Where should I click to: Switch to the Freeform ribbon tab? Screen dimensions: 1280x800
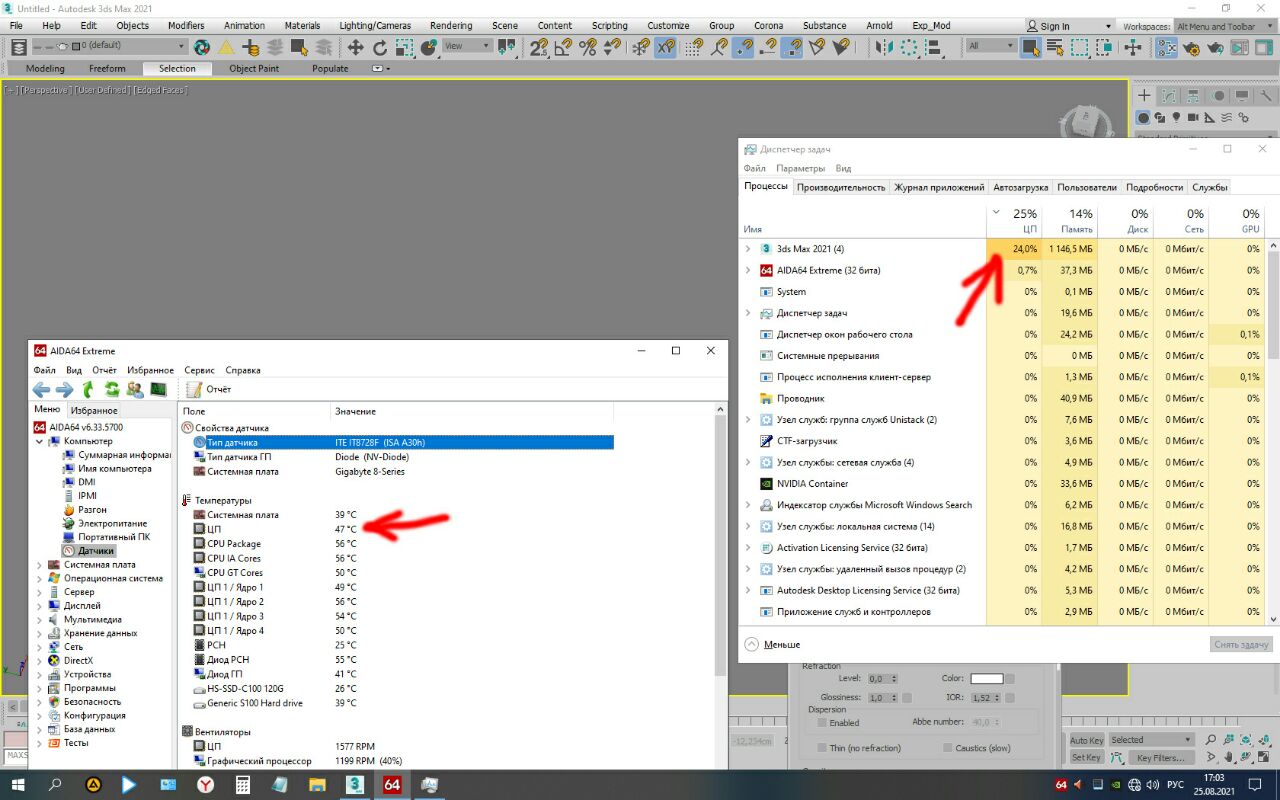[x=107, y=69]
